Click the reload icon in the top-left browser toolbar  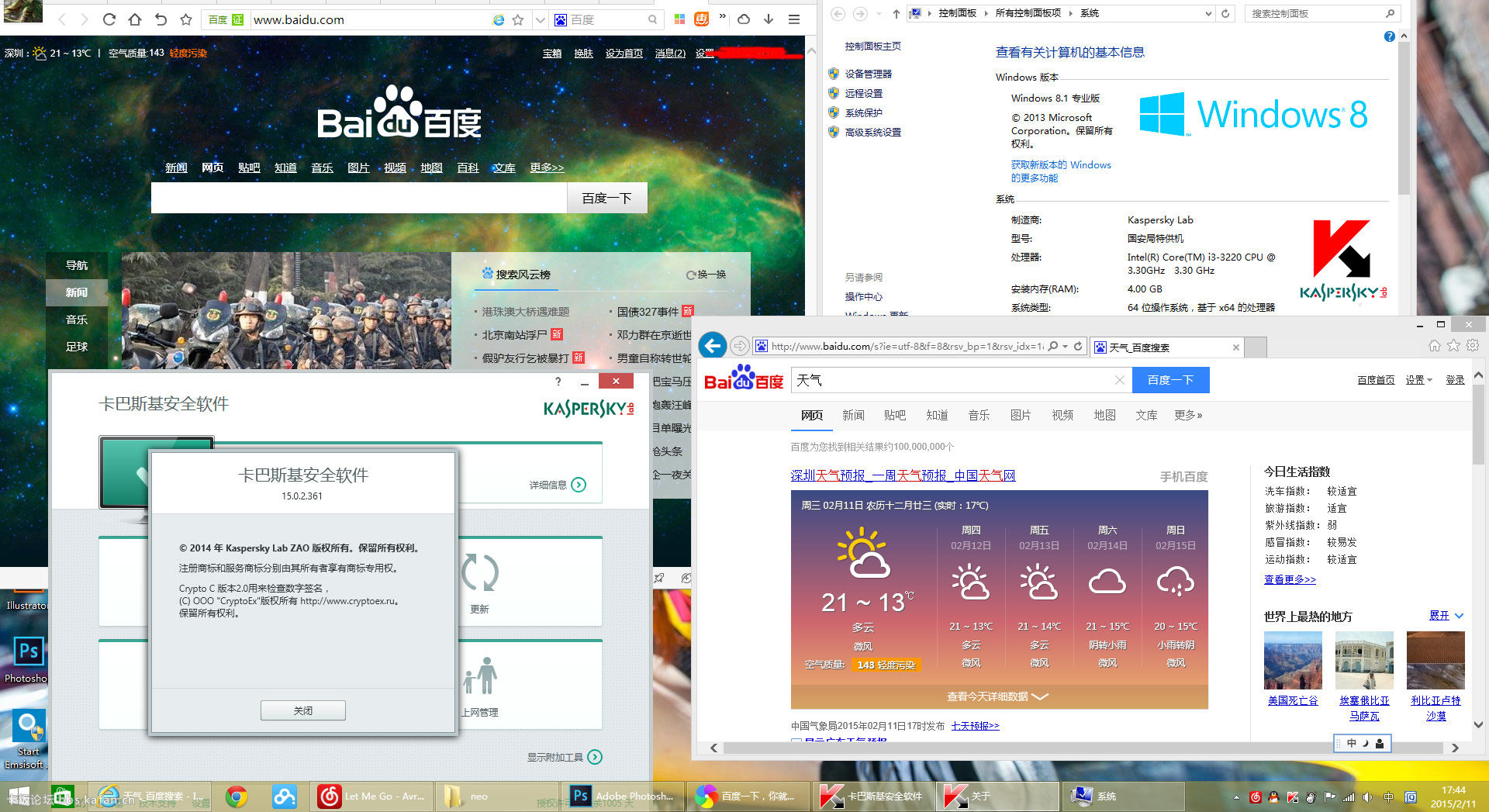coord(109,19)
